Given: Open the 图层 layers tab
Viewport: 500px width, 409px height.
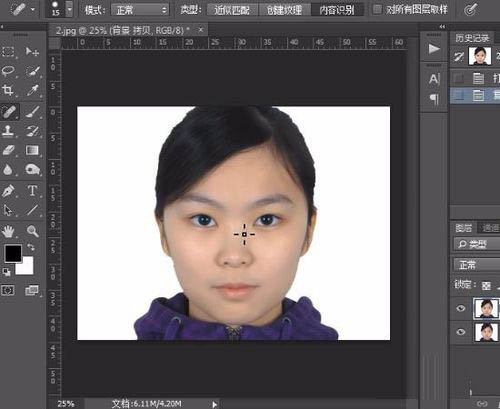Looking at the screenshot, I should (463, 228).
